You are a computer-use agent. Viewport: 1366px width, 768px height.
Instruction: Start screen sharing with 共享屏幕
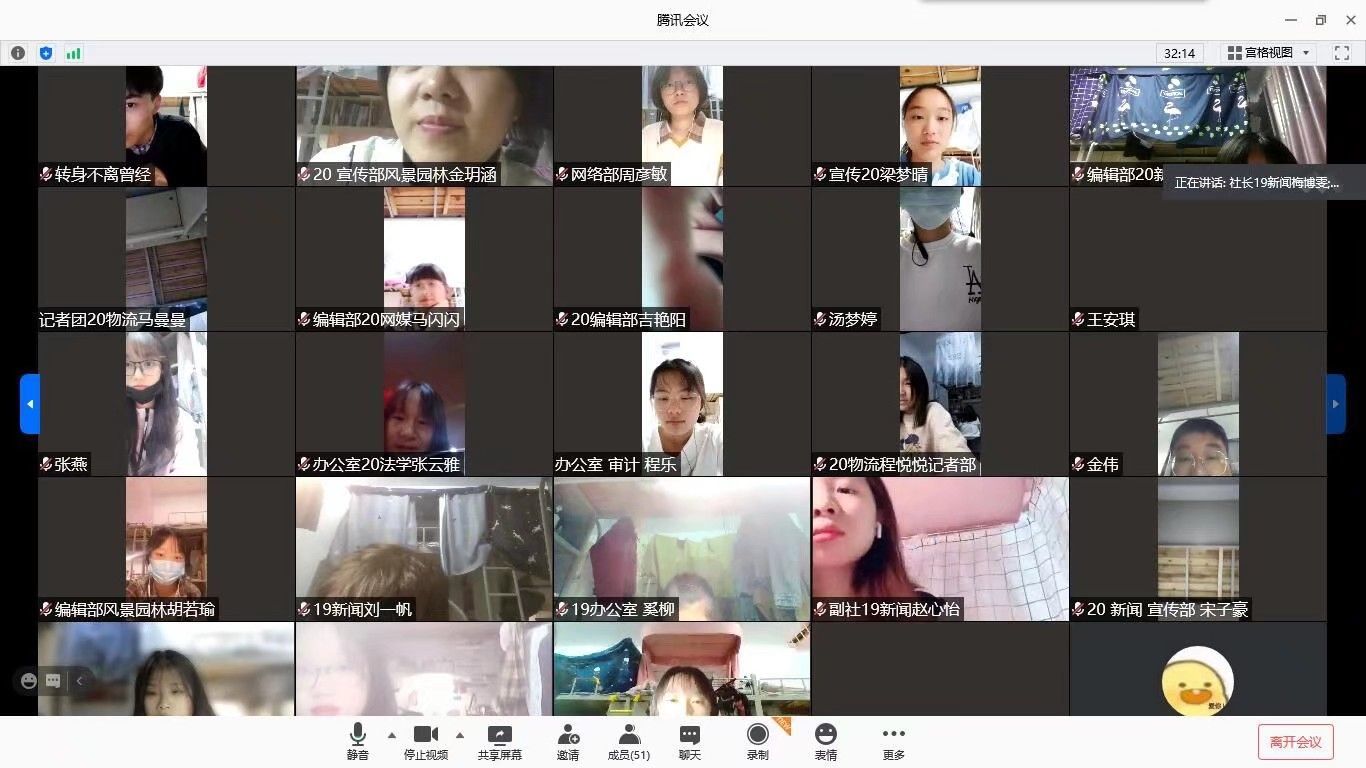(x=500, y=742)
